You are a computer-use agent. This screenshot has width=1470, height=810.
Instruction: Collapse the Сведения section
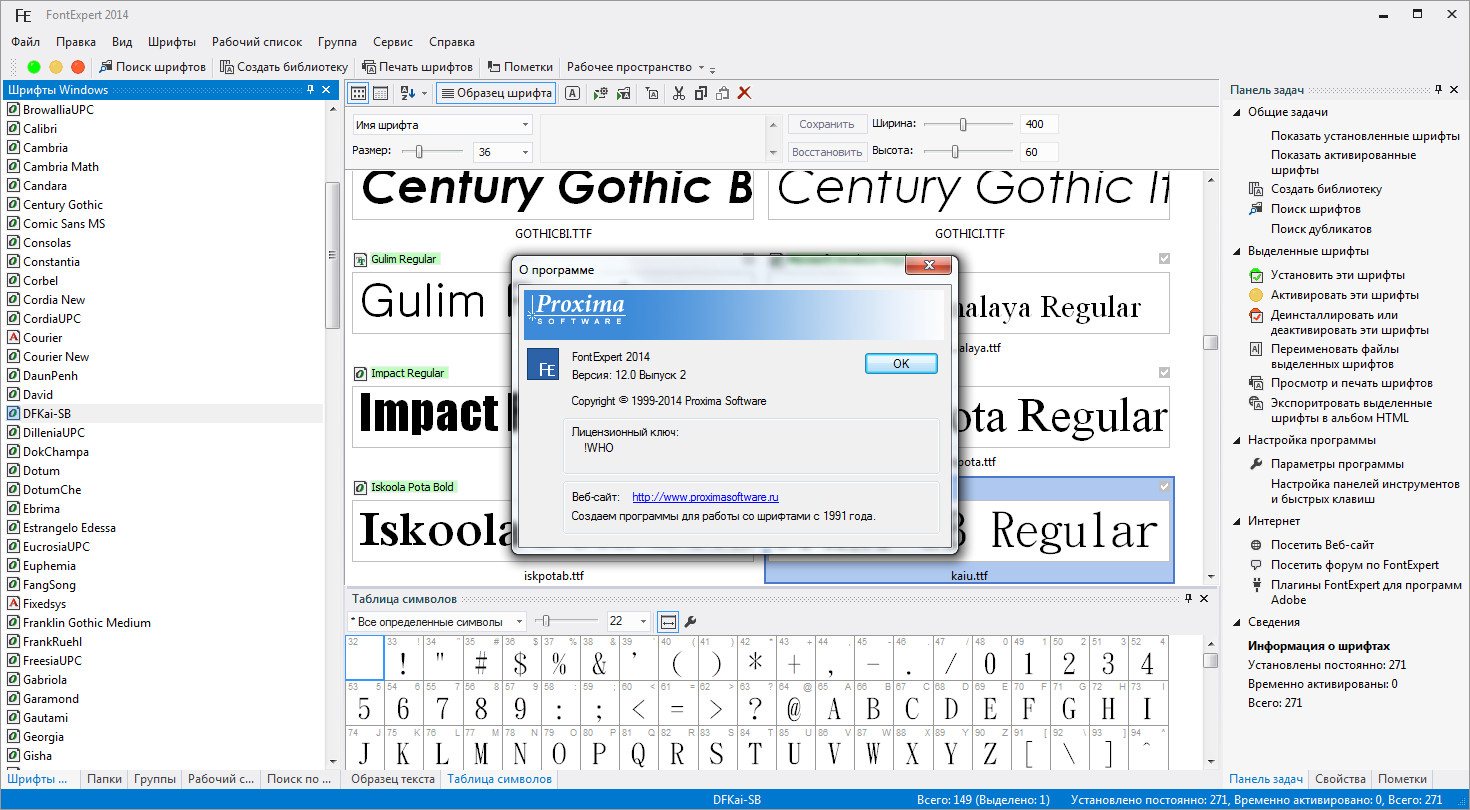pos(1237,622)
